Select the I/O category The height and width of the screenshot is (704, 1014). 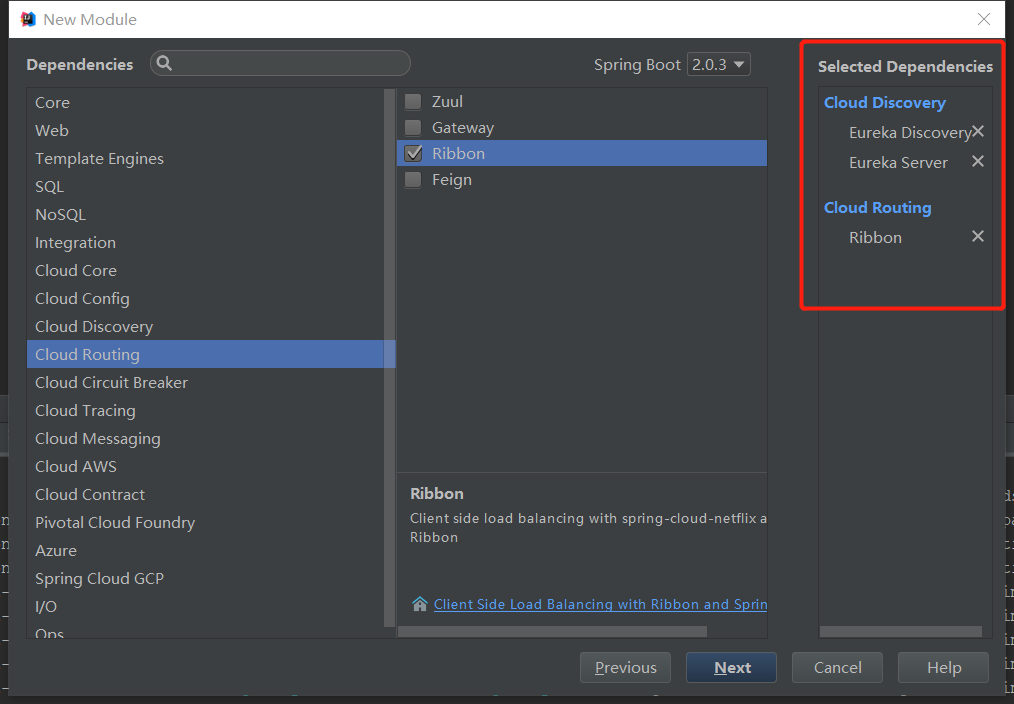pos(206,606)
